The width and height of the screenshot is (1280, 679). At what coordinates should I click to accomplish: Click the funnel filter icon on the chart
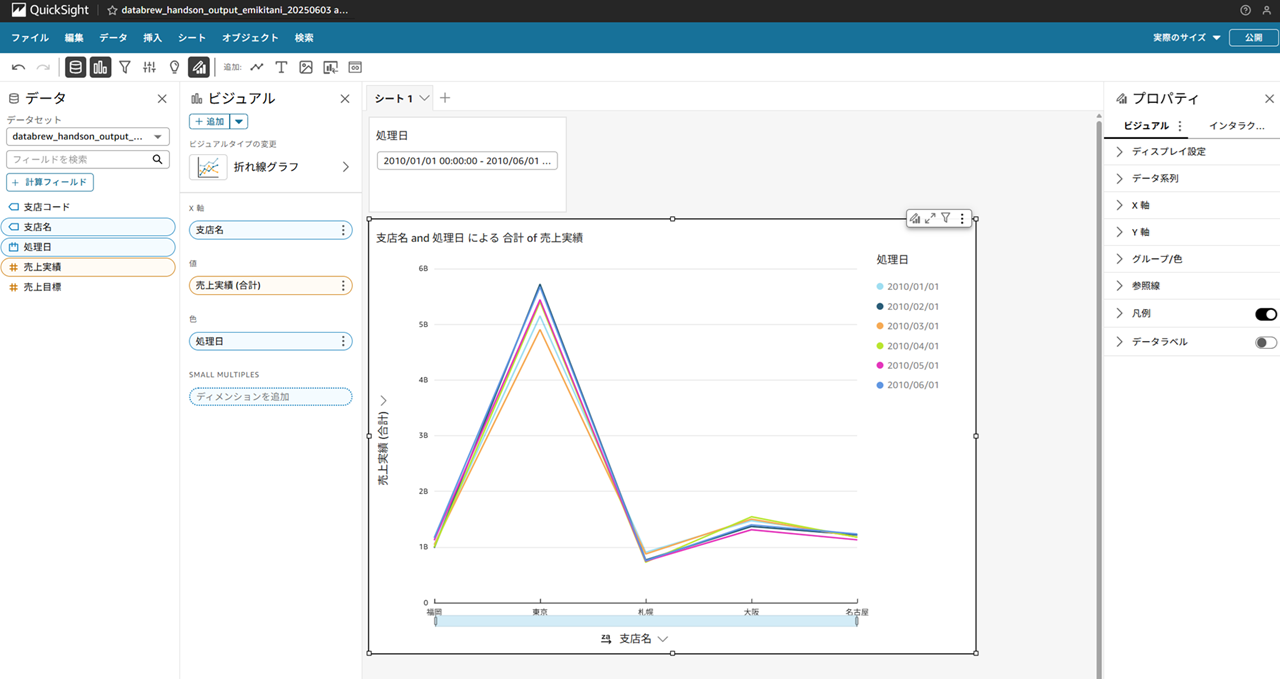point(945,218)
